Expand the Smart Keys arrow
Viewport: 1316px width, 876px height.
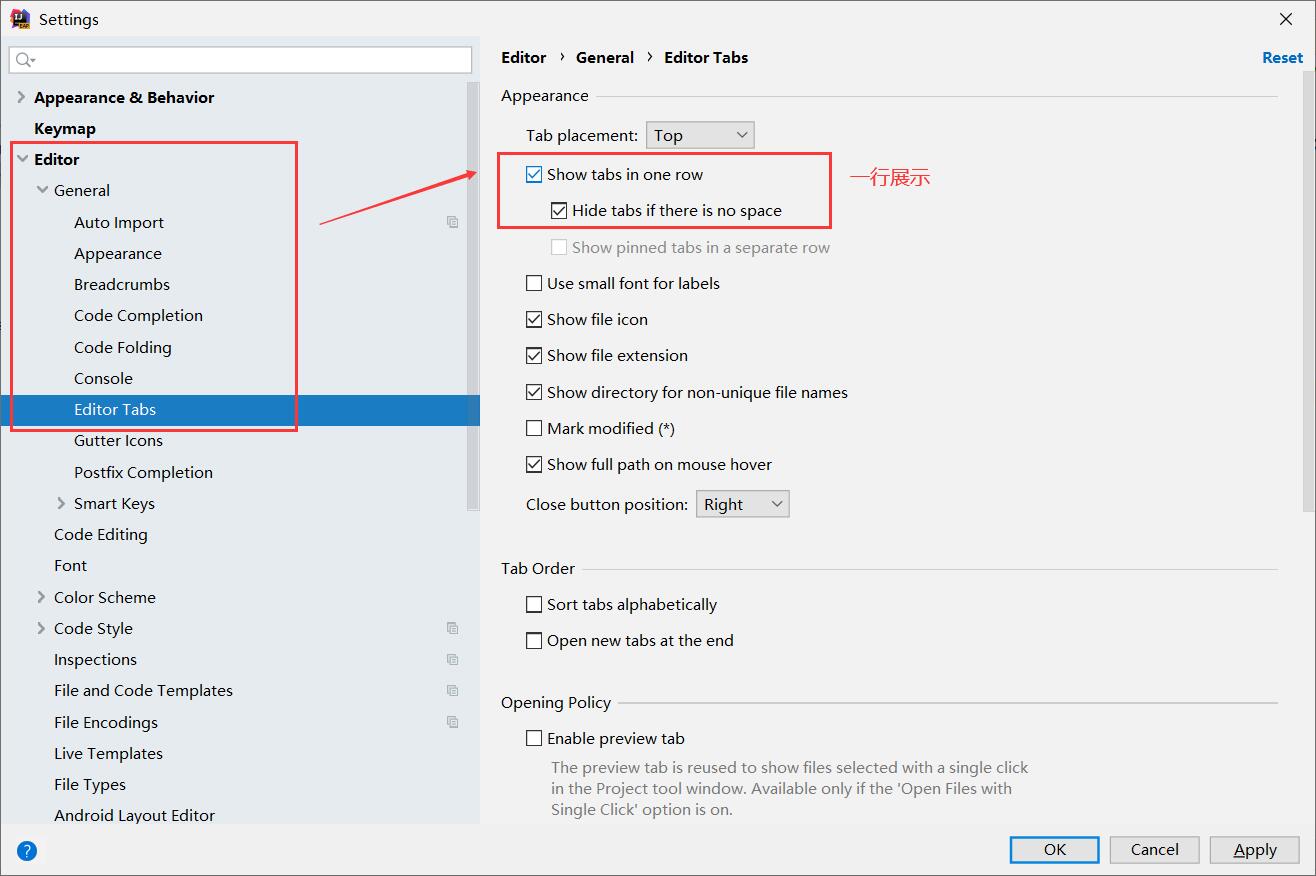click(x=61, y=503)
